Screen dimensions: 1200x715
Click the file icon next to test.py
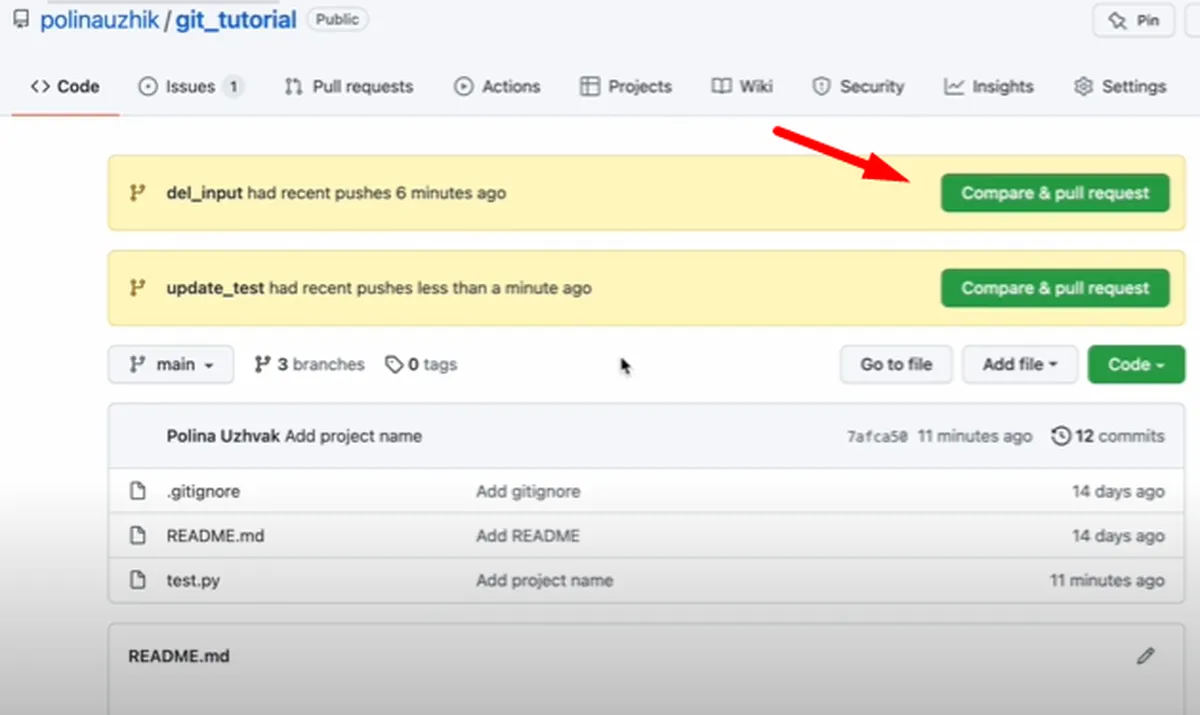click(139, 580)
